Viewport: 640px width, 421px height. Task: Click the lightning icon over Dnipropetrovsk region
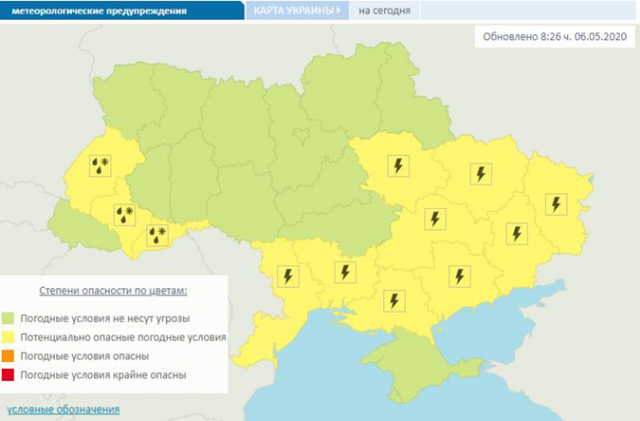pos(435,218)
